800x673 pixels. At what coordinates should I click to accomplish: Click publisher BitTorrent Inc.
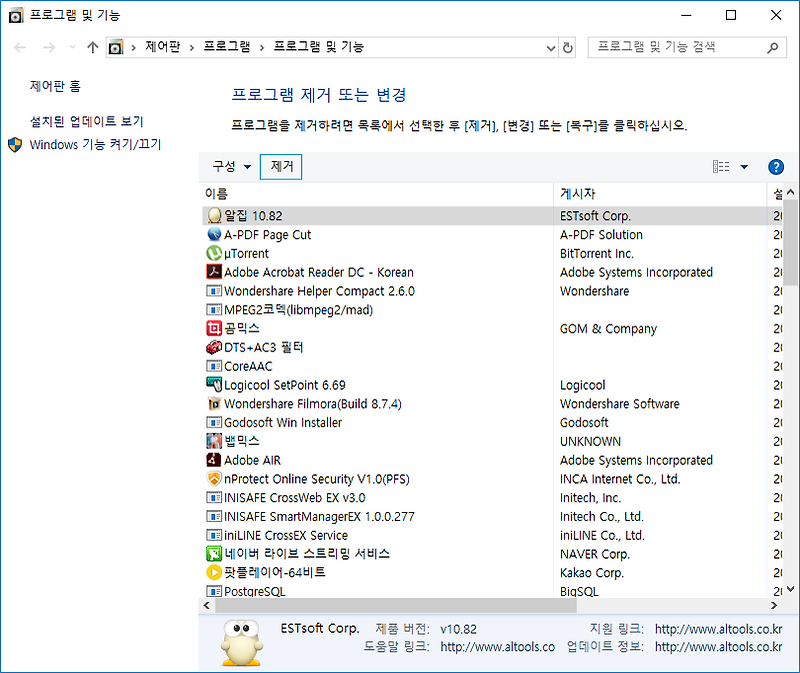(596, 254)
